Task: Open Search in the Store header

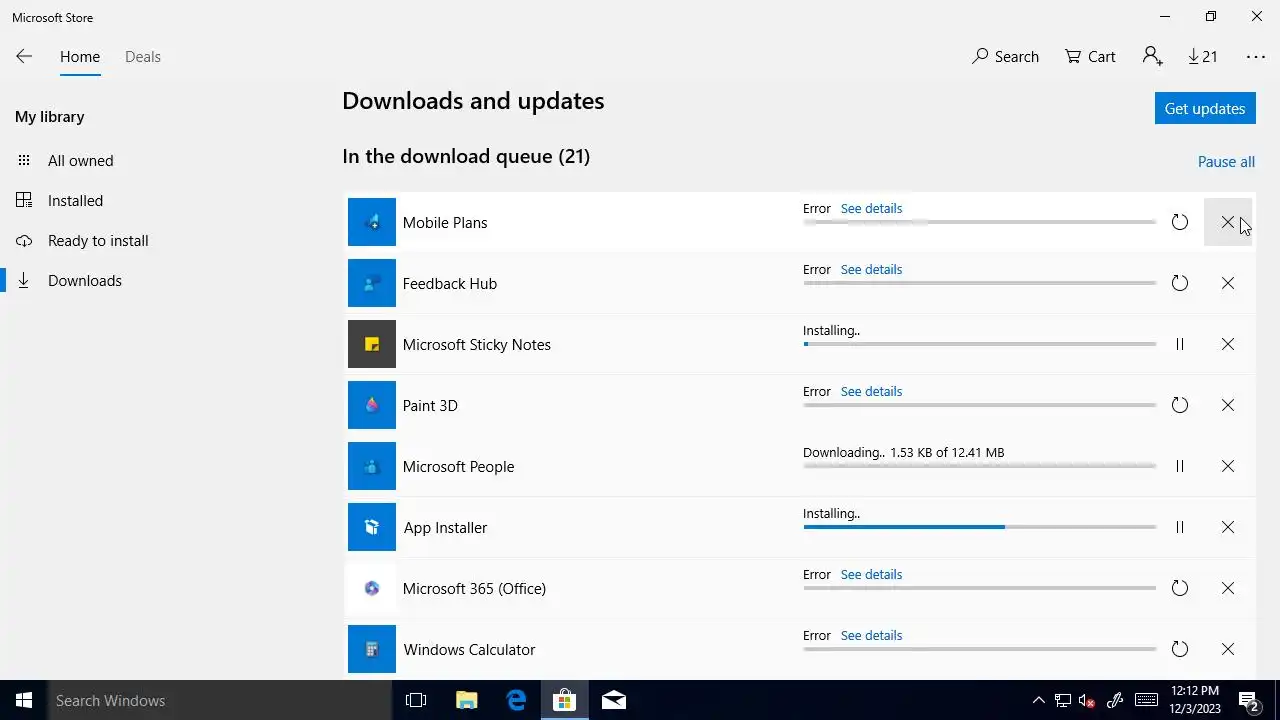Action: pyautogui.click(x=1005, y=57)
